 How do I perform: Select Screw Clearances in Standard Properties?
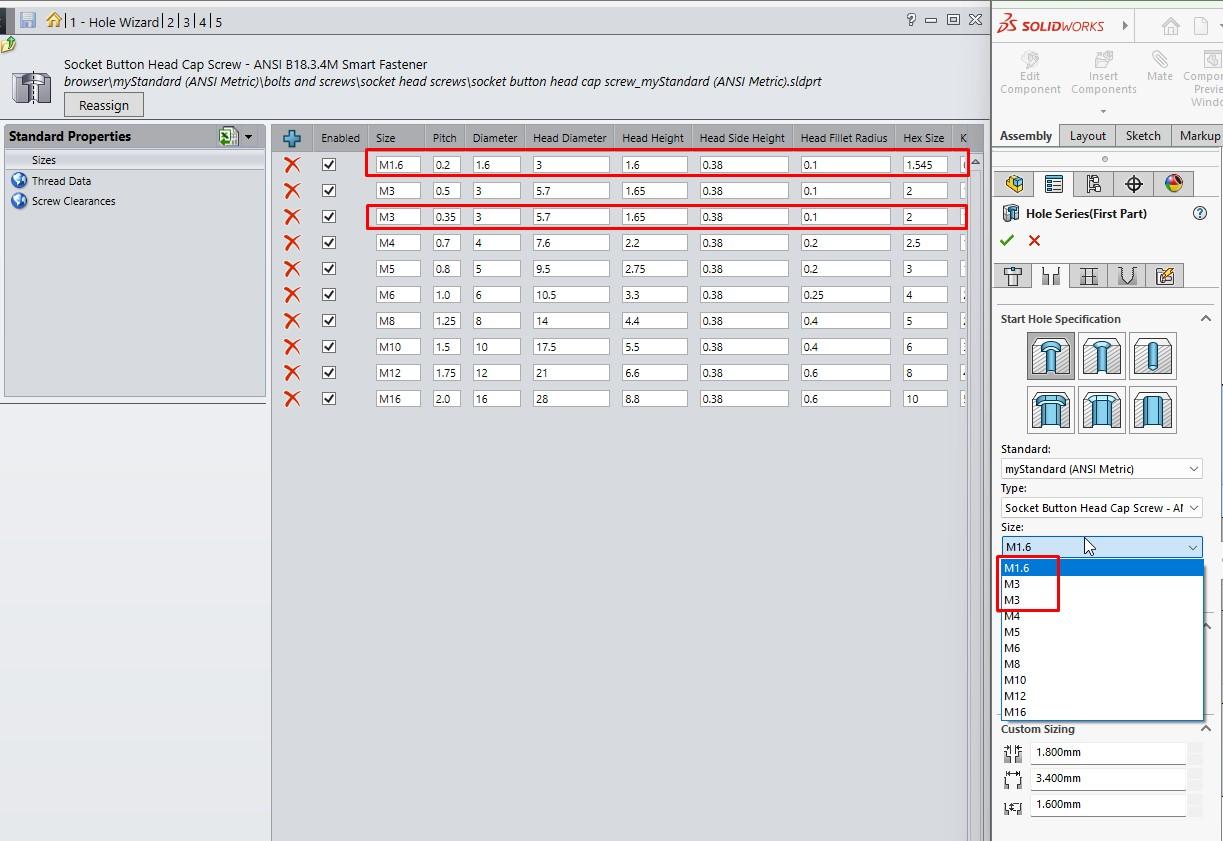[x=73, y=201]
